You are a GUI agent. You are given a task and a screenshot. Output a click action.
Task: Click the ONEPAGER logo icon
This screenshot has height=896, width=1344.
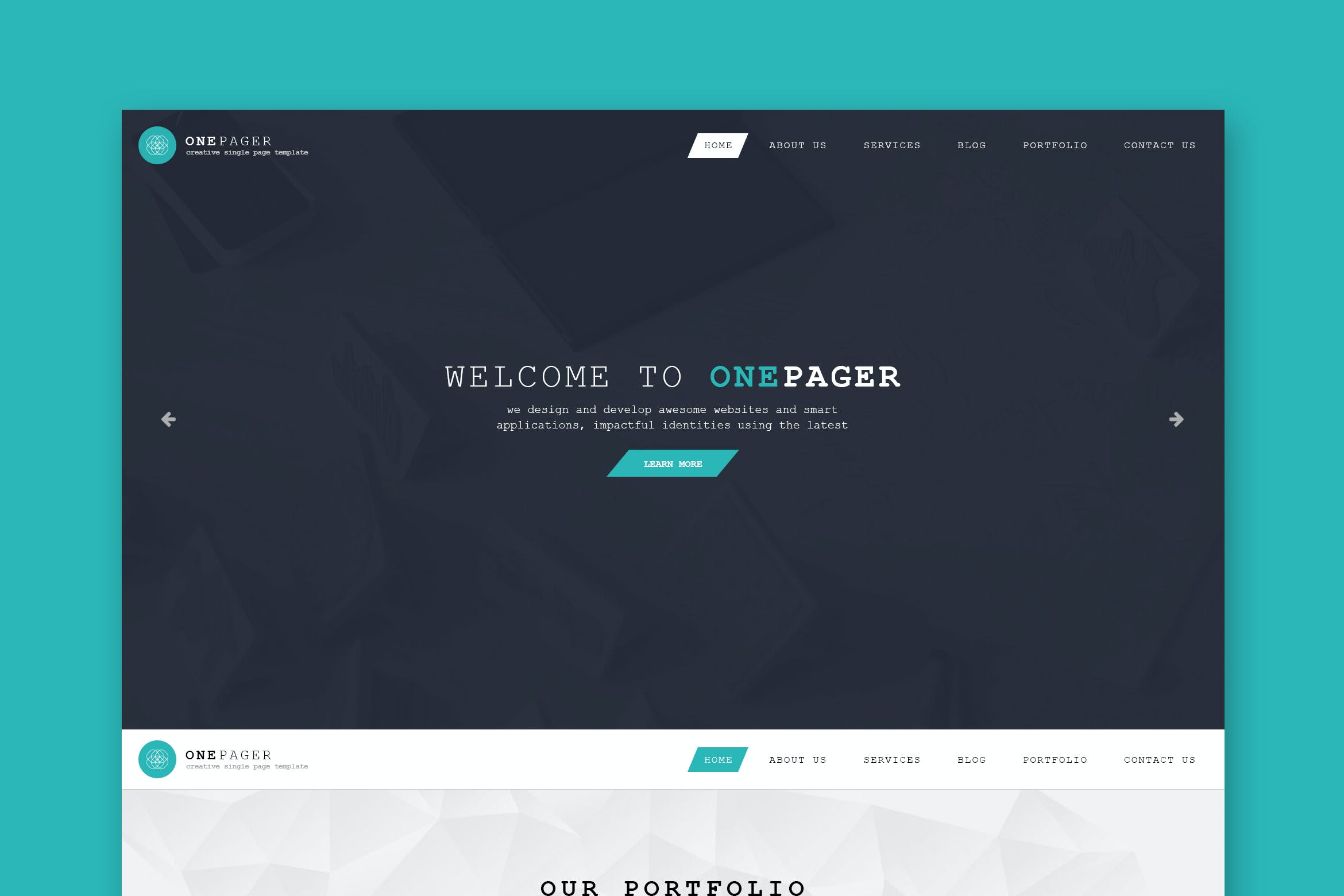point(154,144)
